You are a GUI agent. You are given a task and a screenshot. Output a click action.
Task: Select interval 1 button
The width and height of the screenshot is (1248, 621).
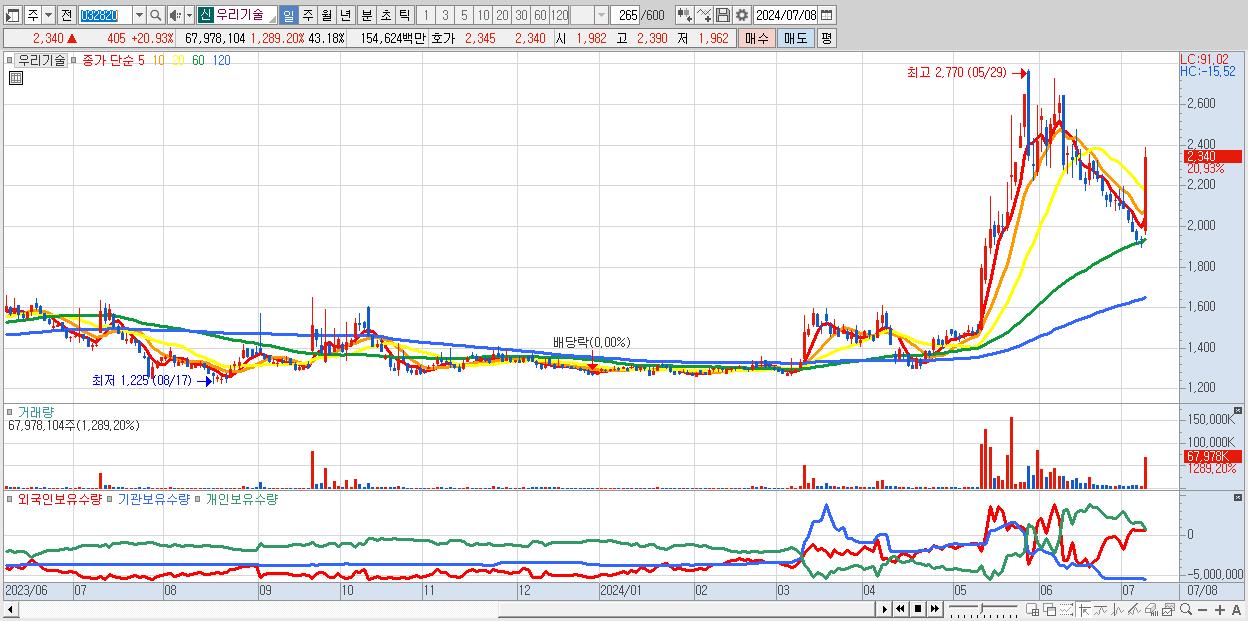point(426,15)
